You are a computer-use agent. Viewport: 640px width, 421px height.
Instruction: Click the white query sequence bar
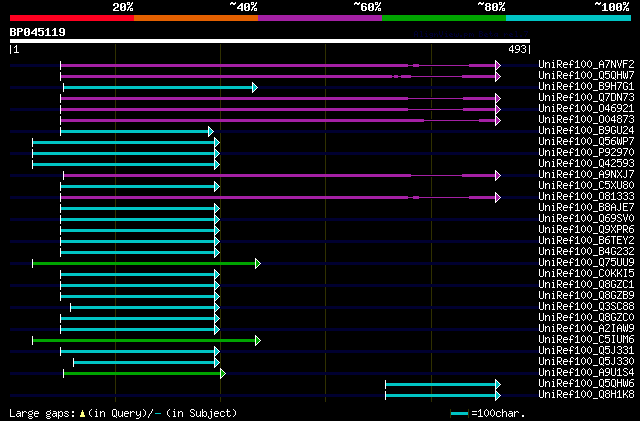270,41
